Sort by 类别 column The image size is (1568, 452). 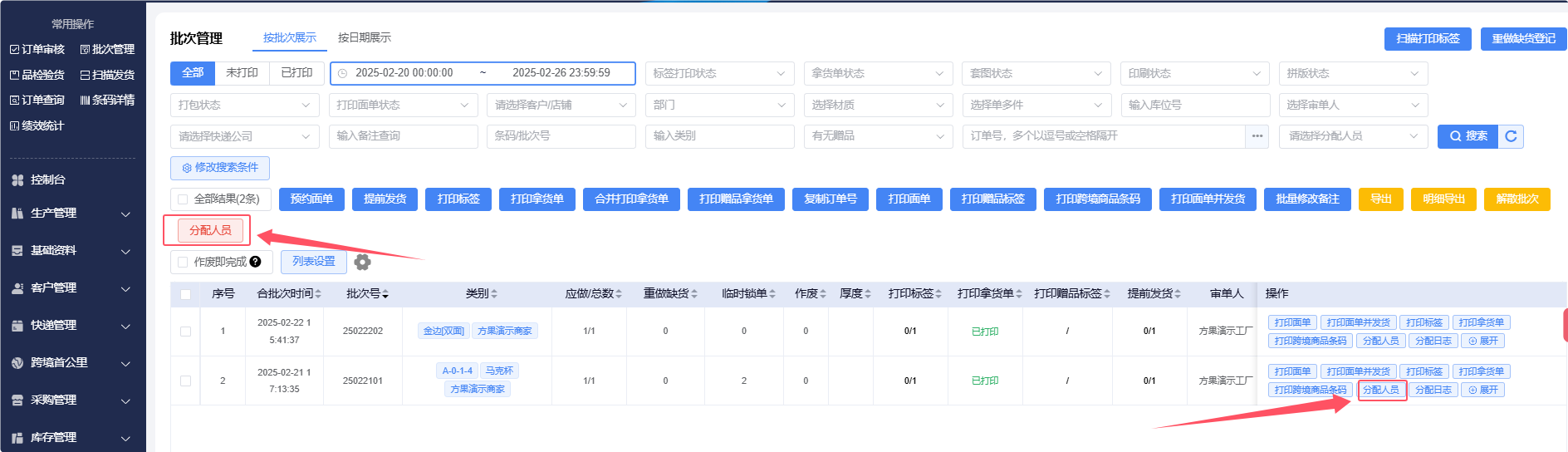[x=494, y=294]
